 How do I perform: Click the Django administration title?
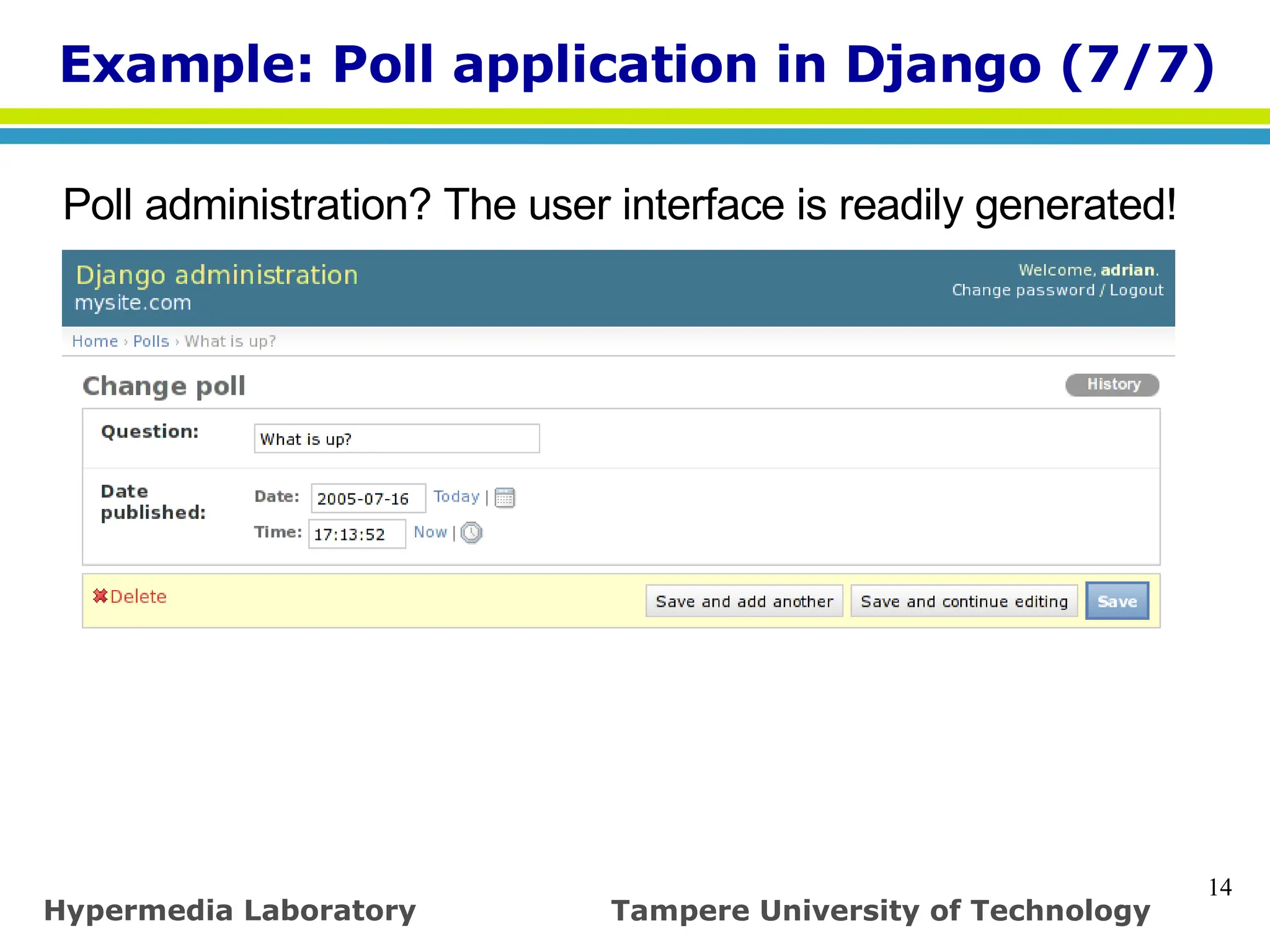[x=217, y=275]
